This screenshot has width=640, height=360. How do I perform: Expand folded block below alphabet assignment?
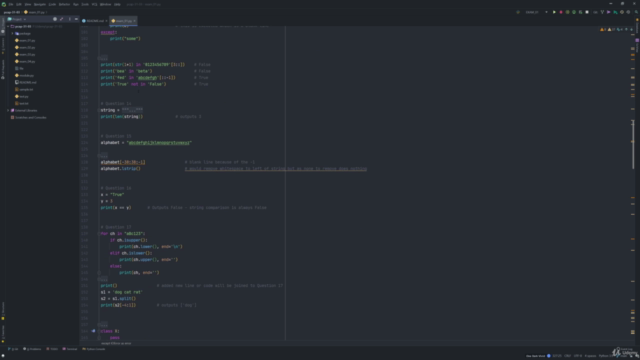click(104, 156)
